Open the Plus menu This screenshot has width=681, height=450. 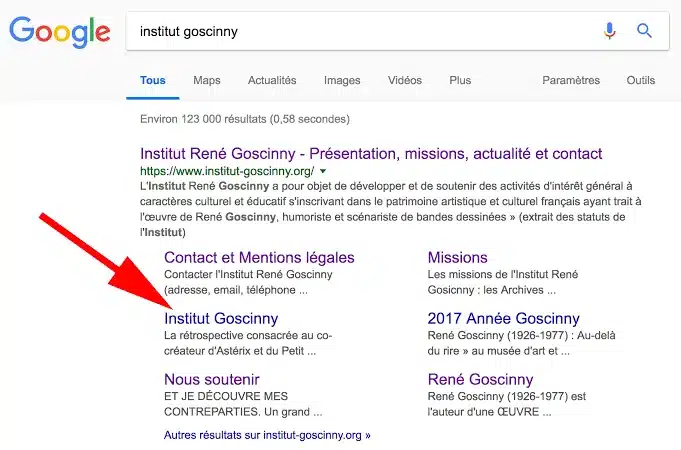click(x=460, y=80)
